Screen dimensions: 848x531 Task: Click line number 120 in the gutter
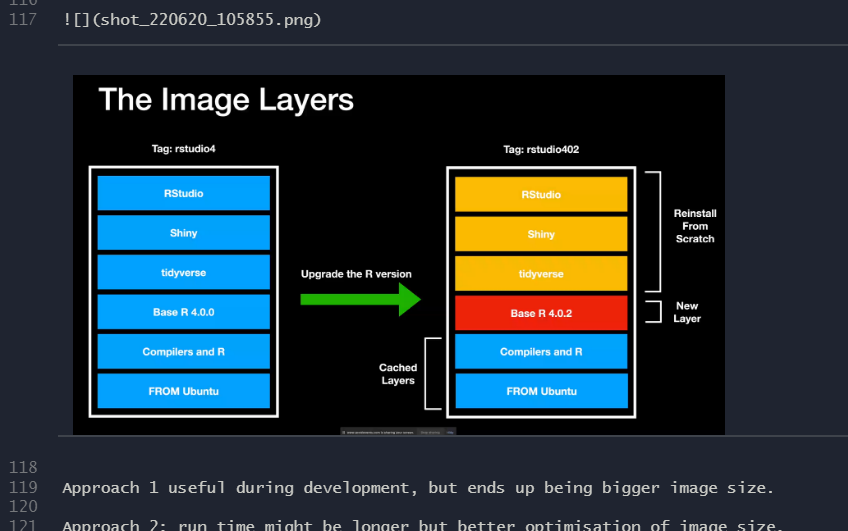(23, 507)
